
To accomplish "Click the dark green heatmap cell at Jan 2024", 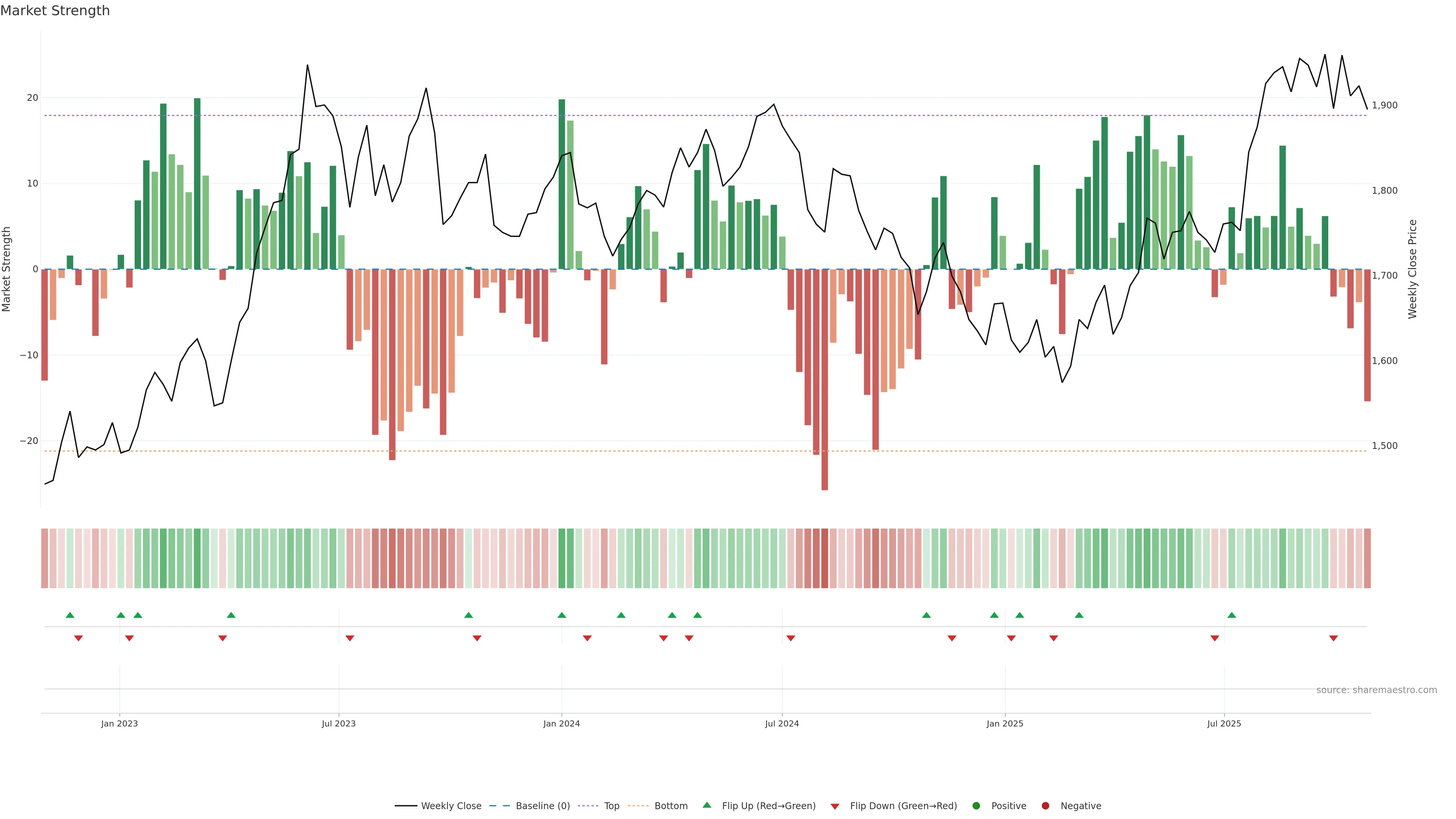I will click(x=562, y=559).
